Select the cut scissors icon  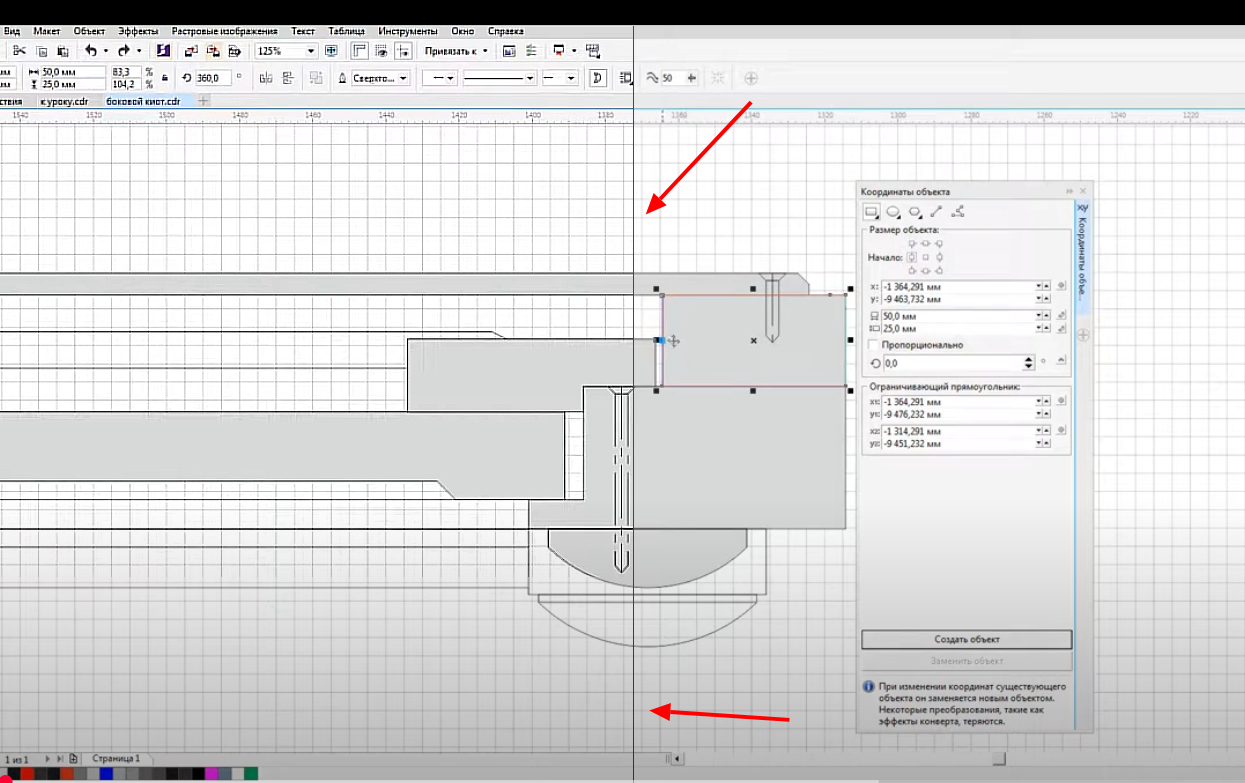pos(19,51)
